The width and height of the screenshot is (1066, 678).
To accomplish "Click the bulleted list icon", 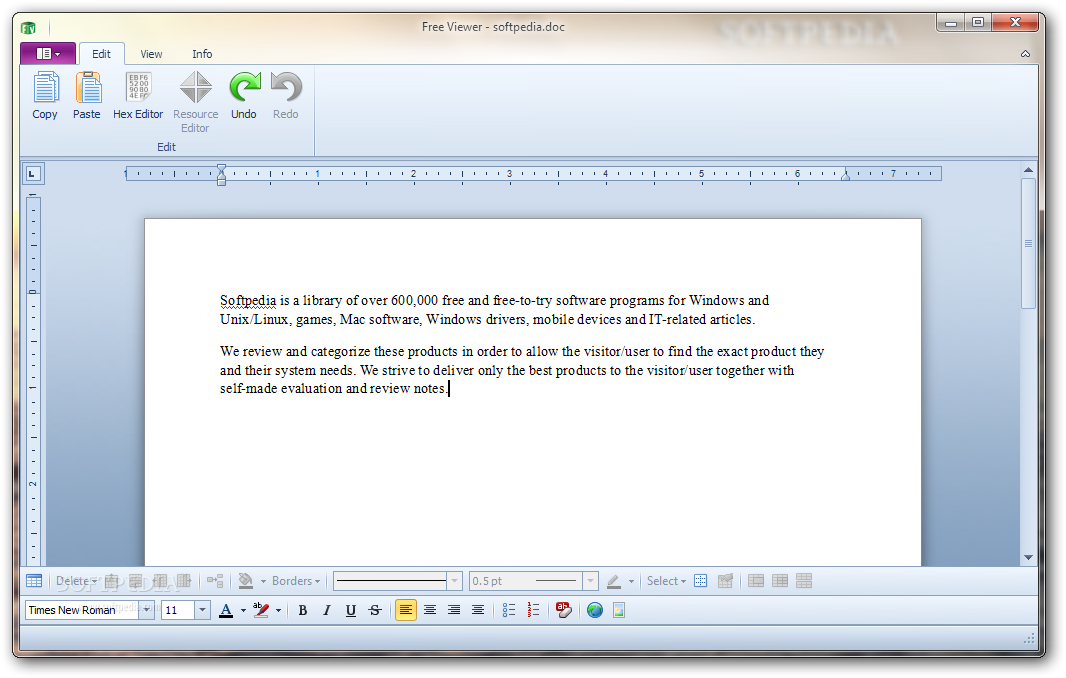I will (x=509, y=610).
